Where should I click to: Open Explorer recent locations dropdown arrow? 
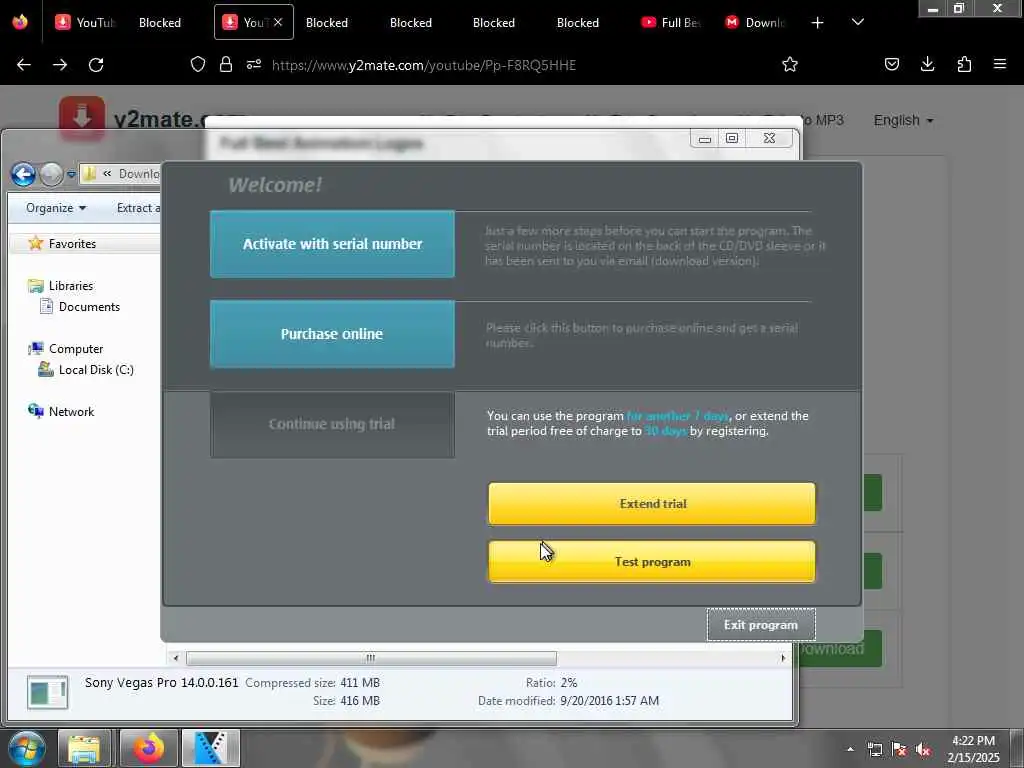[71, 174]
